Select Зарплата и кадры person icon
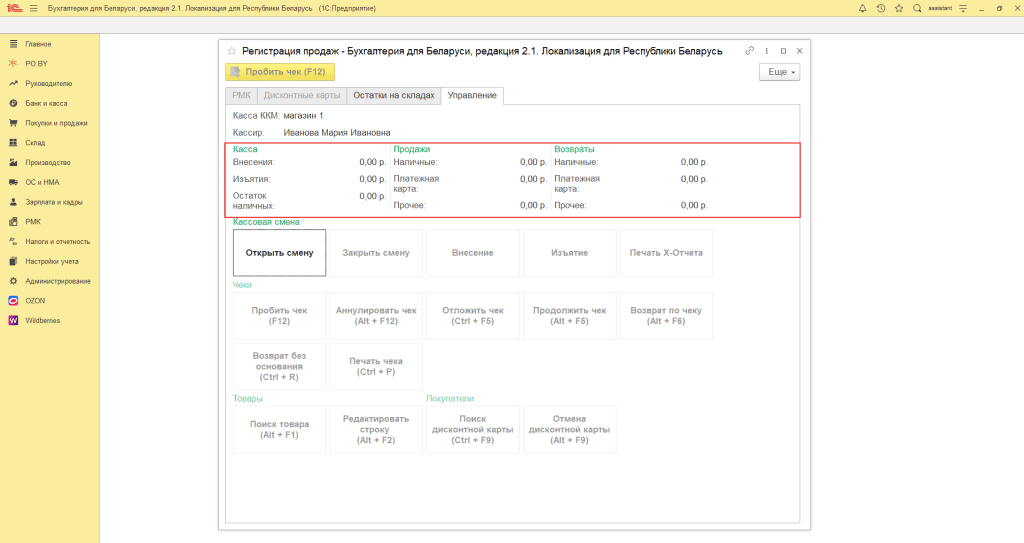The height and width of the screenshot is (543, 1024). tap(13, 202)
